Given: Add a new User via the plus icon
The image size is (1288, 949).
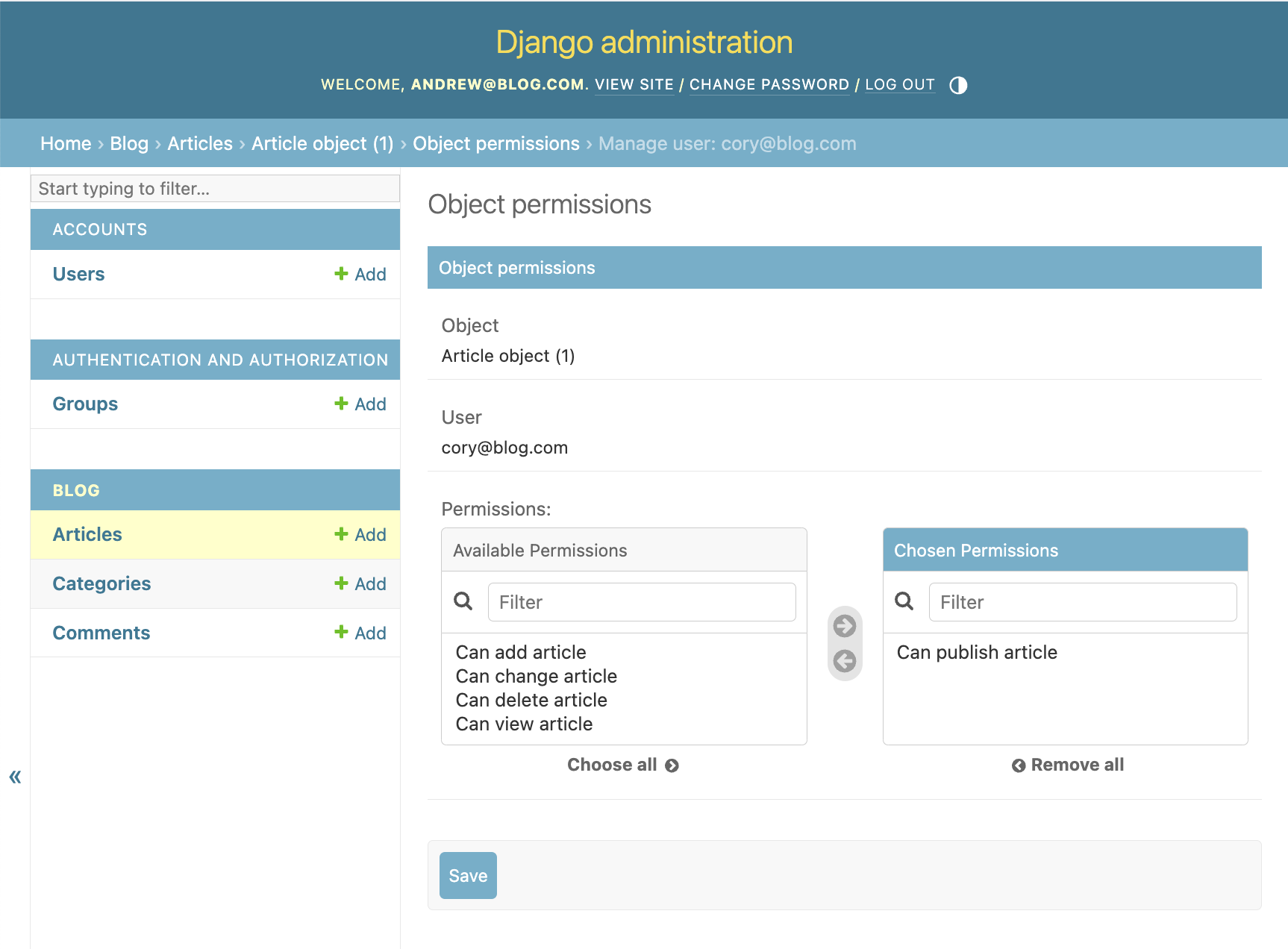Looking at the screenshot, I should click(360, 274).
